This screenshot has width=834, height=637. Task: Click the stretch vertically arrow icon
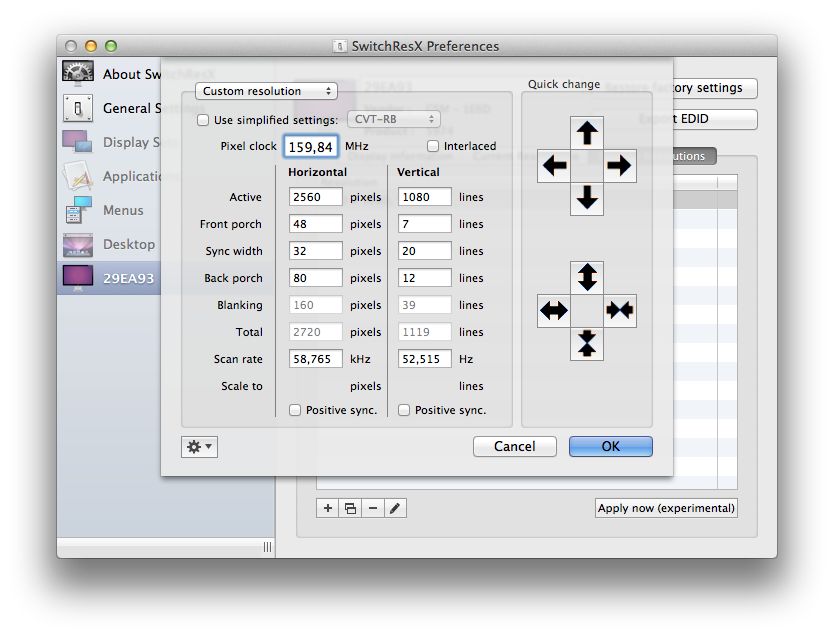[x=587, y=278]
